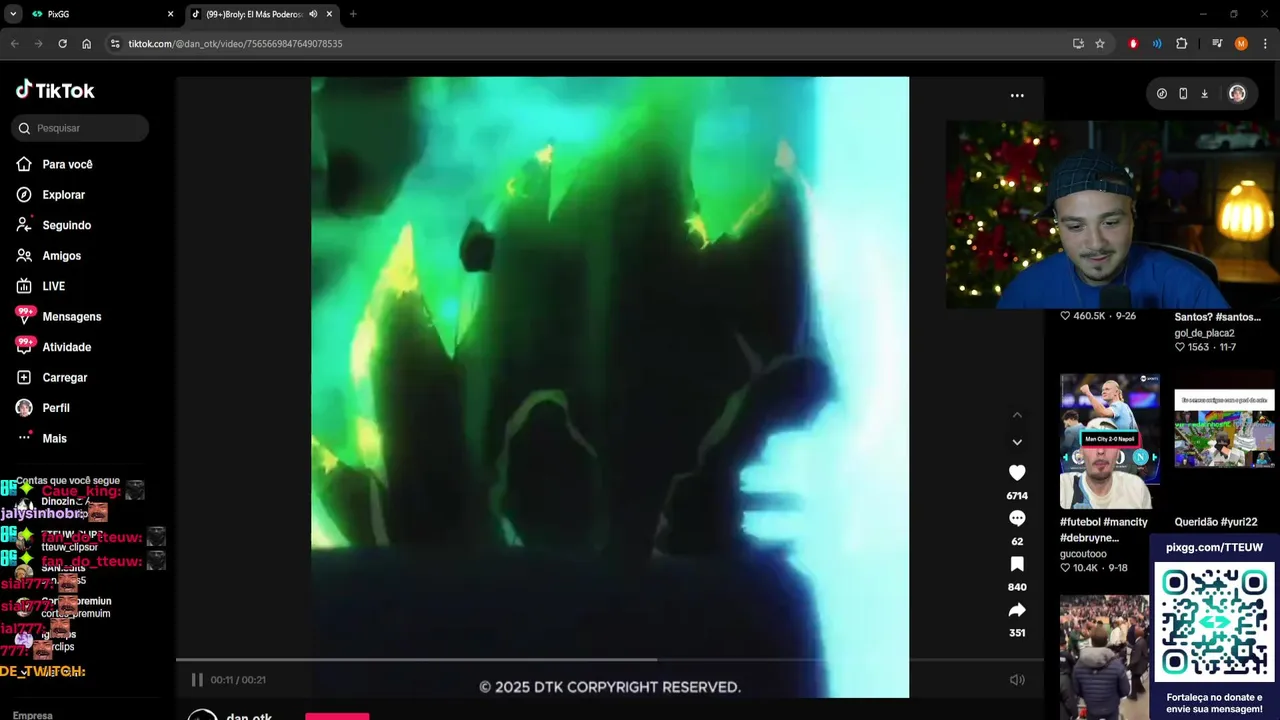The width and height of the screenshot is (1280, 720).
Task: Click the Santos? #santos video caption
Action: pyautogui.click(x=1217, y=317)
